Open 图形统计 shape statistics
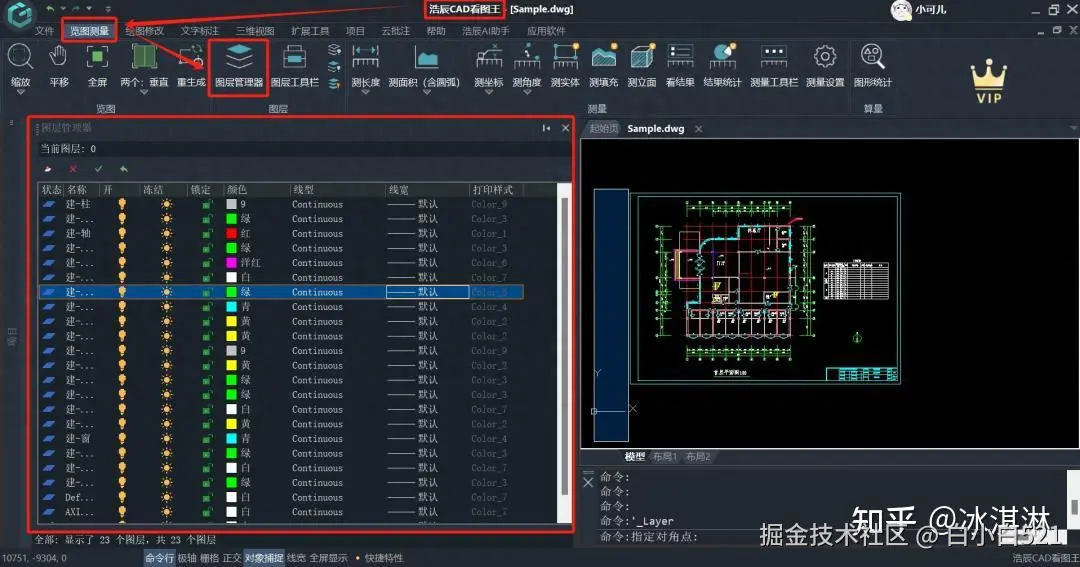Image resolution: width=1080 pixels, height=567 pixels. pos(873,65)
